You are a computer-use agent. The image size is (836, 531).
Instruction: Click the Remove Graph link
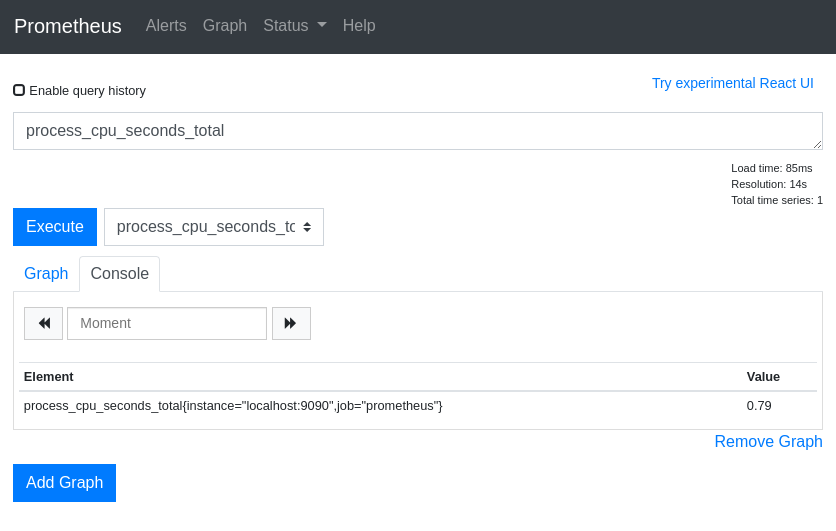pyautogui.click(x=768, y=441)
